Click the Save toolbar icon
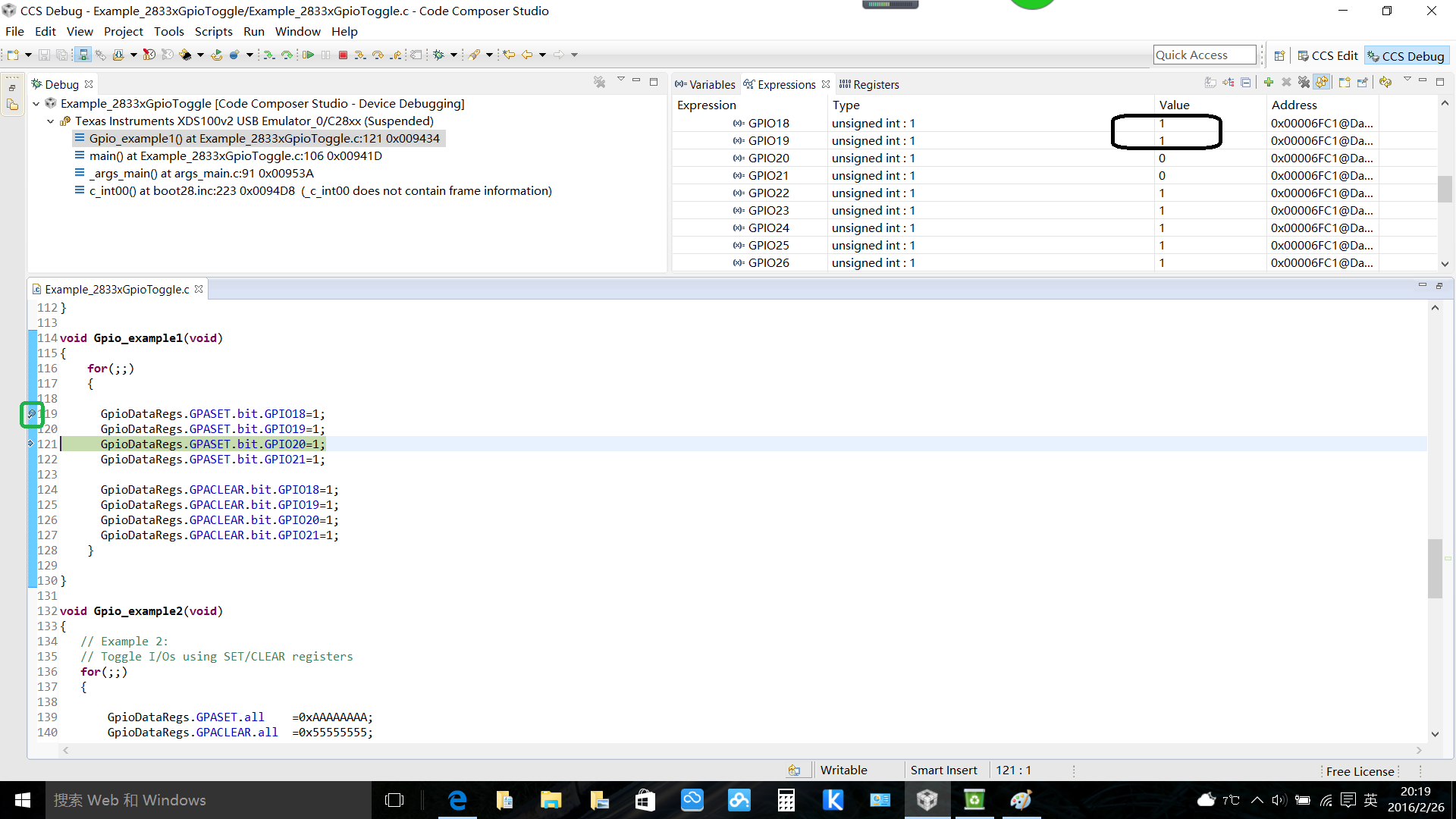Viewport: 1456px width, 819px height. 44,55
